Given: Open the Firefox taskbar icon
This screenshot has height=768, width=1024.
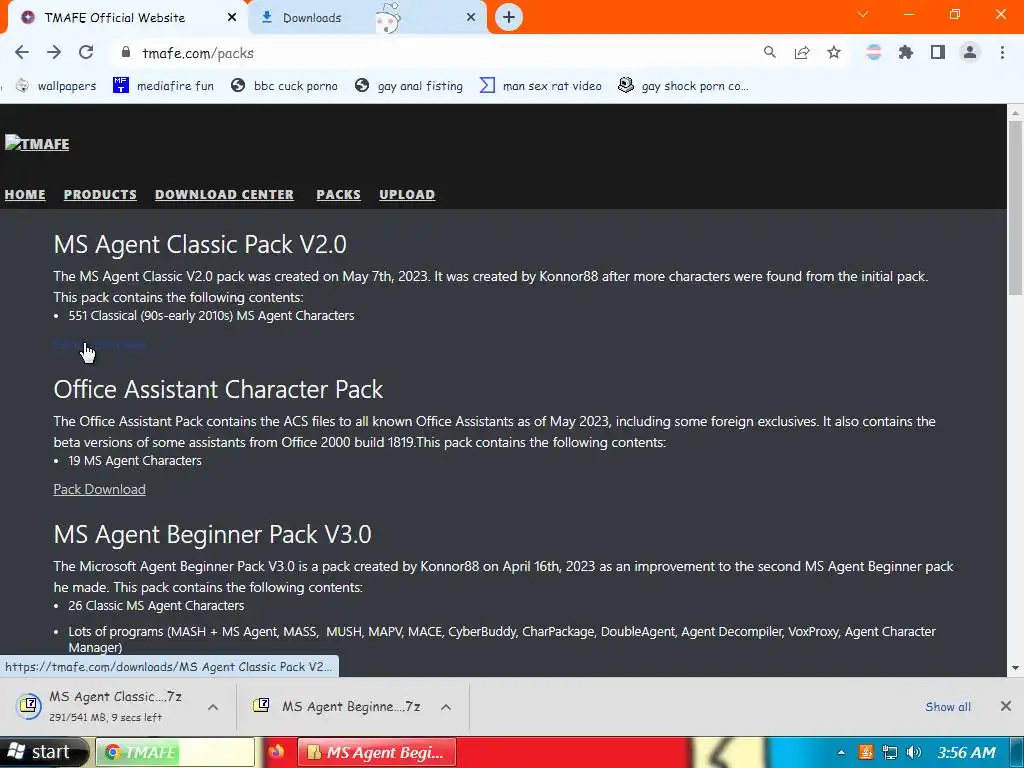Looking at the screenshot, I should [x=276, y=752].
